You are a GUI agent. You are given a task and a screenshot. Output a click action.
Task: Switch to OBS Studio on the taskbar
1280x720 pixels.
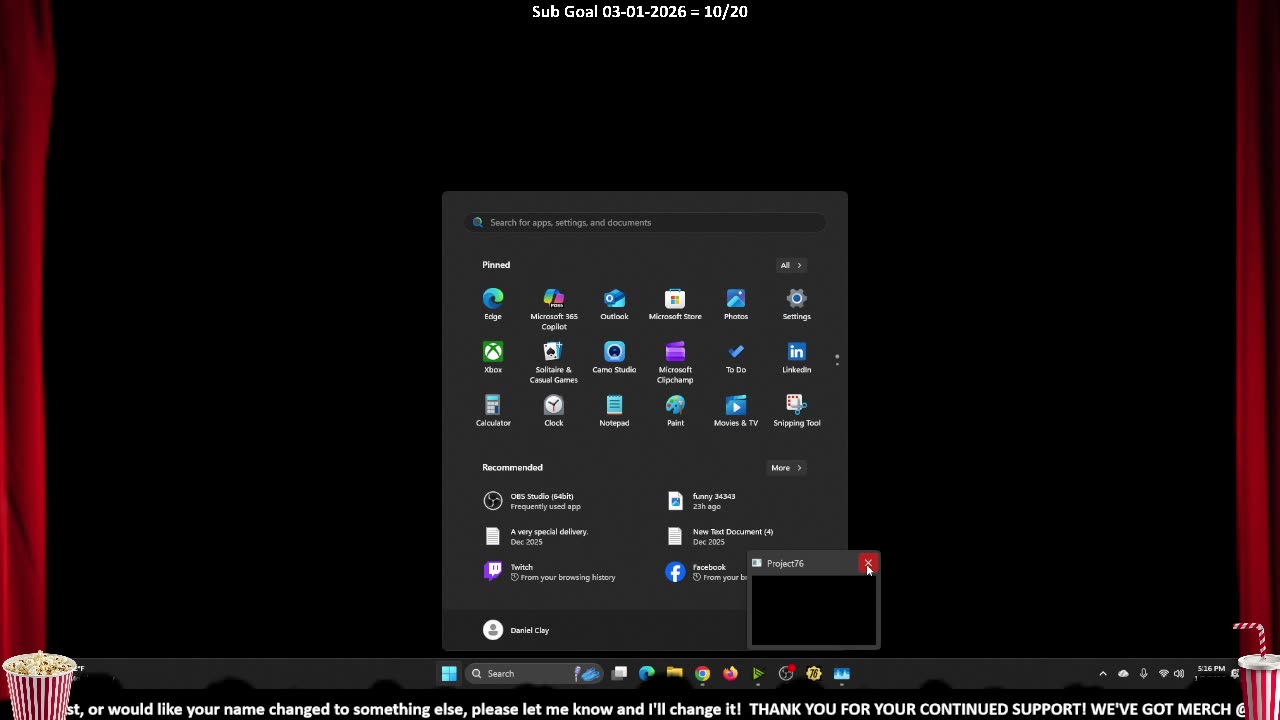[786, 673]
